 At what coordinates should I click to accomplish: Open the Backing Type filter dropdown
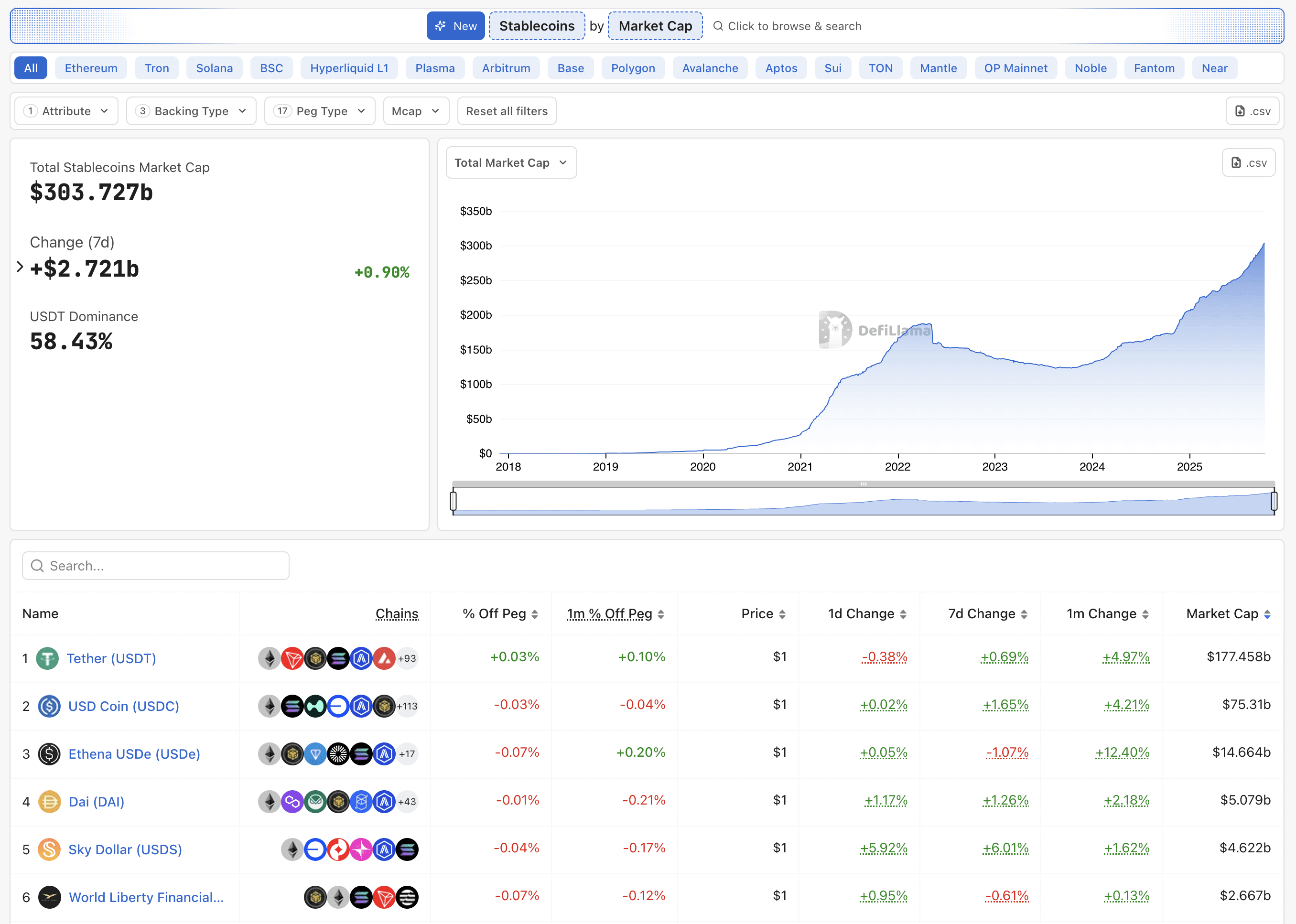tap(191, 111)
